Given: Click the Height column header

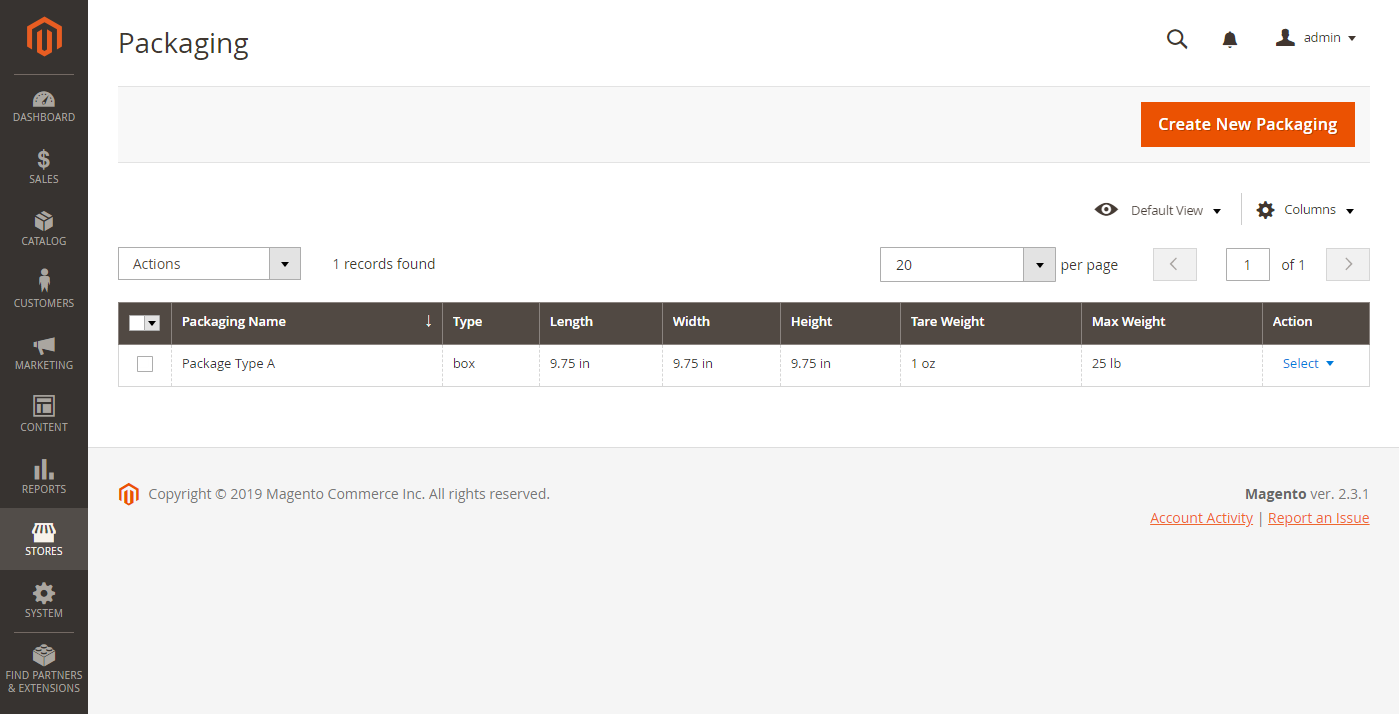Looking at the screenshot, I should click(841, 322).
